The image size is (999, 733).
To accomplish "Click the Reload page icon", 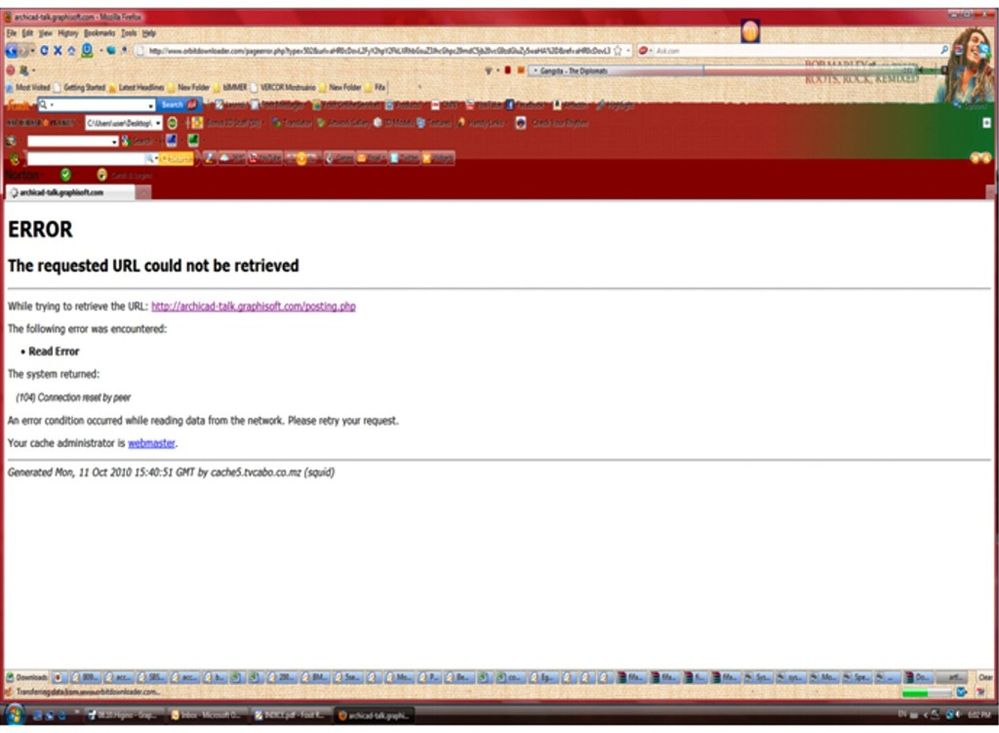I will tap(44, 50).
